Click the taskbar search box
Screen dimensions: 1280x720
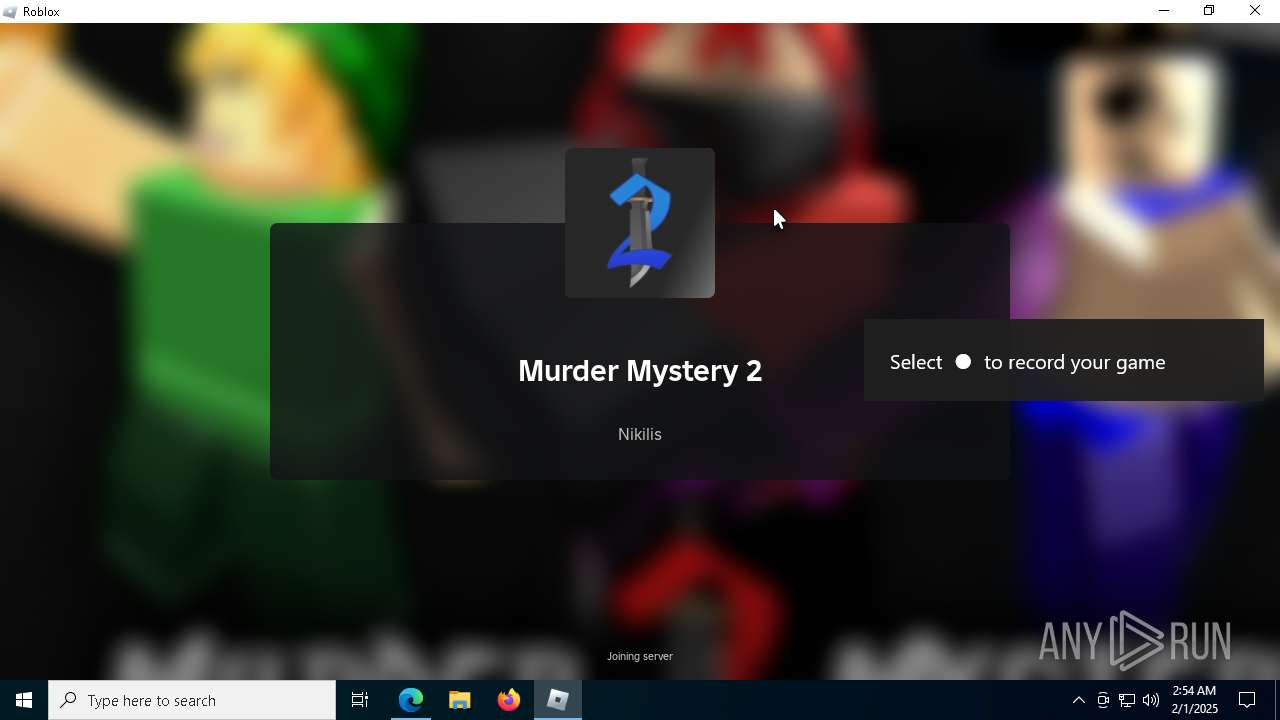pos(192,700)
